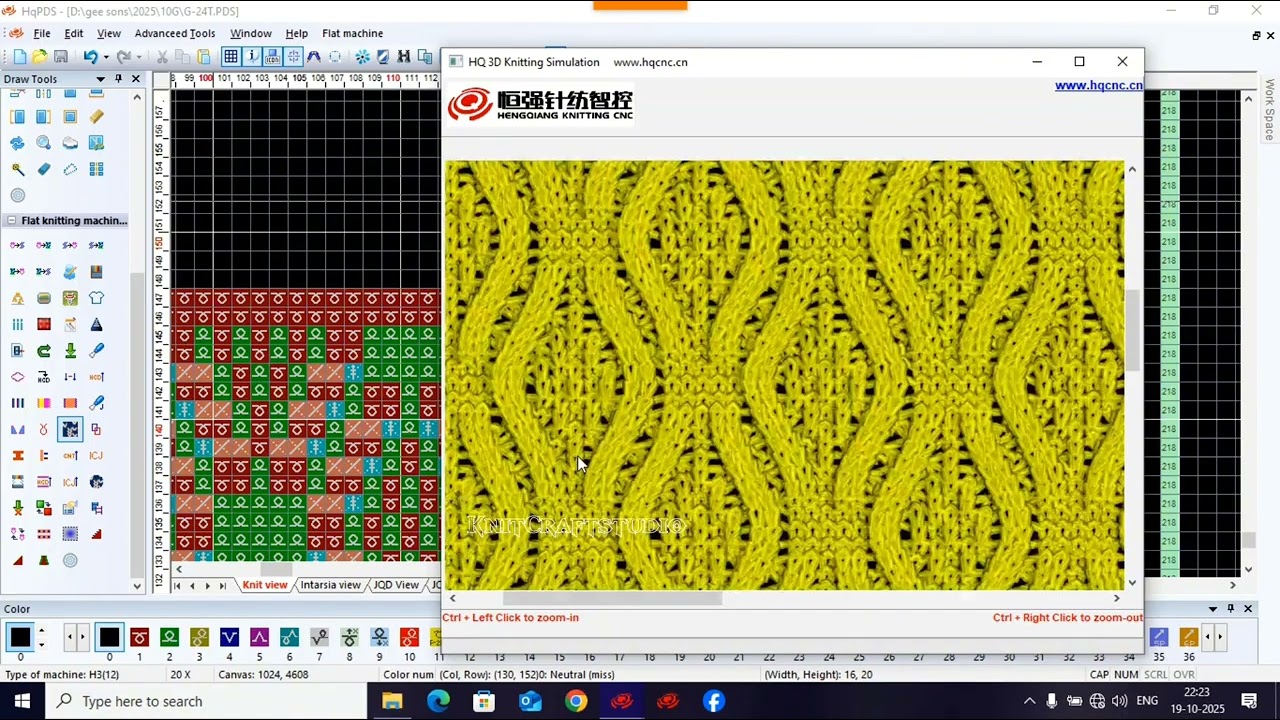
Task: Select color 1 red swatch
Action: click(139, 637)
